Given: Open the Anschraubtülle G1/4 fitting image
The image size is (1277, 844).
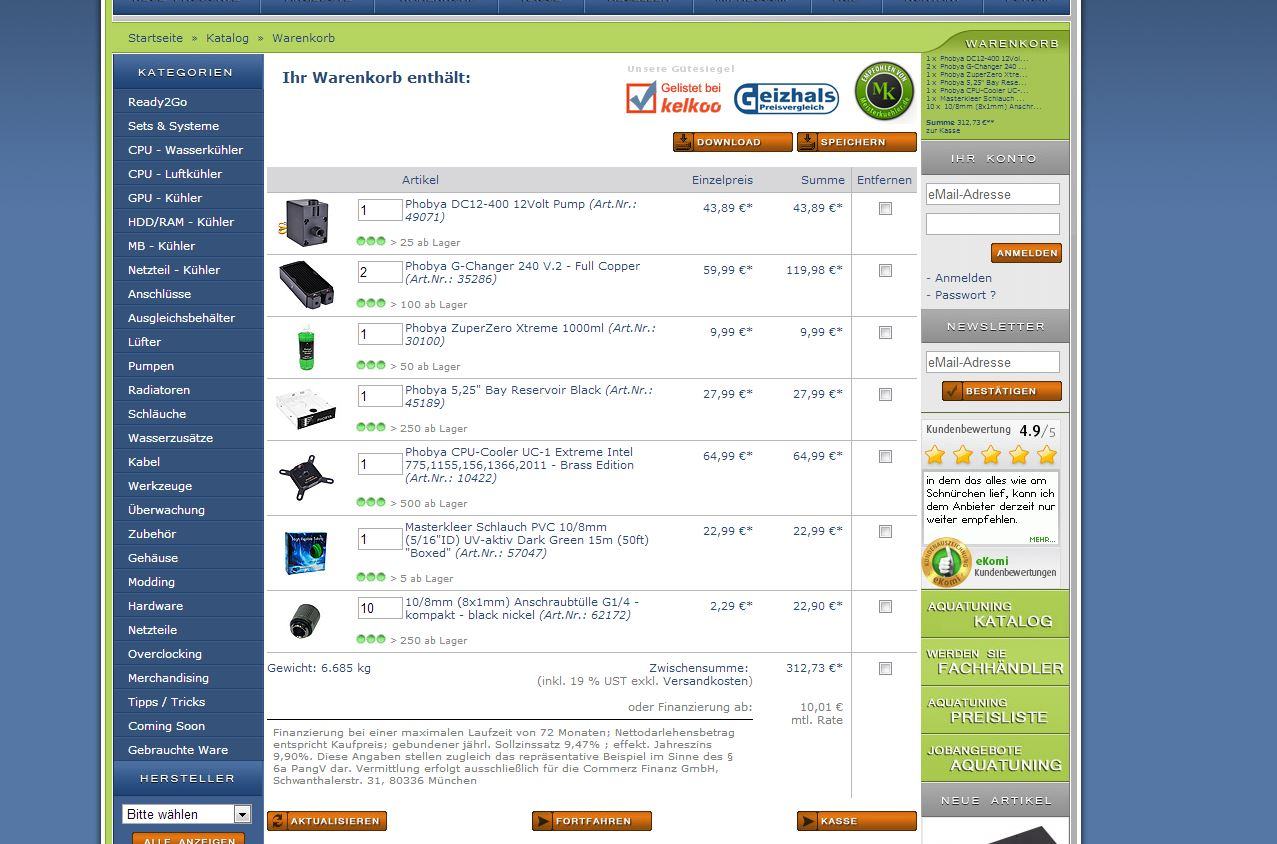Looking at the screenshot, I should click(306, 621).
